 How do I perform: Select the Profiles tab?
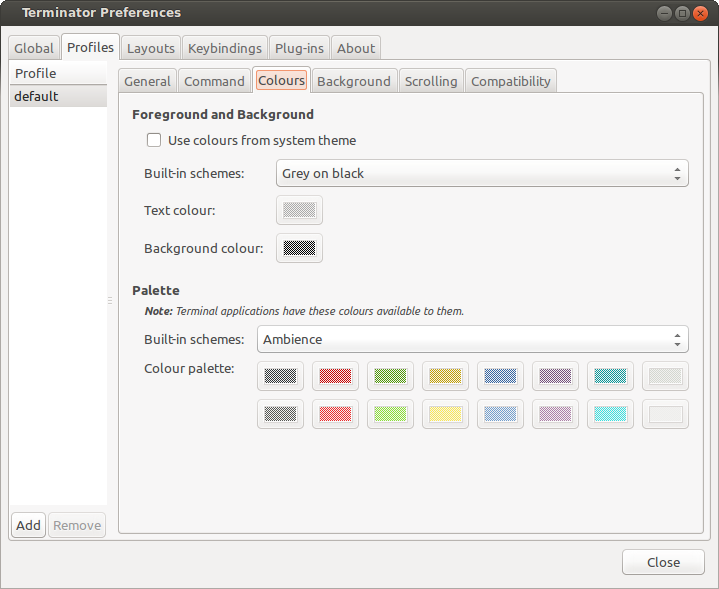tap(90, 47)
